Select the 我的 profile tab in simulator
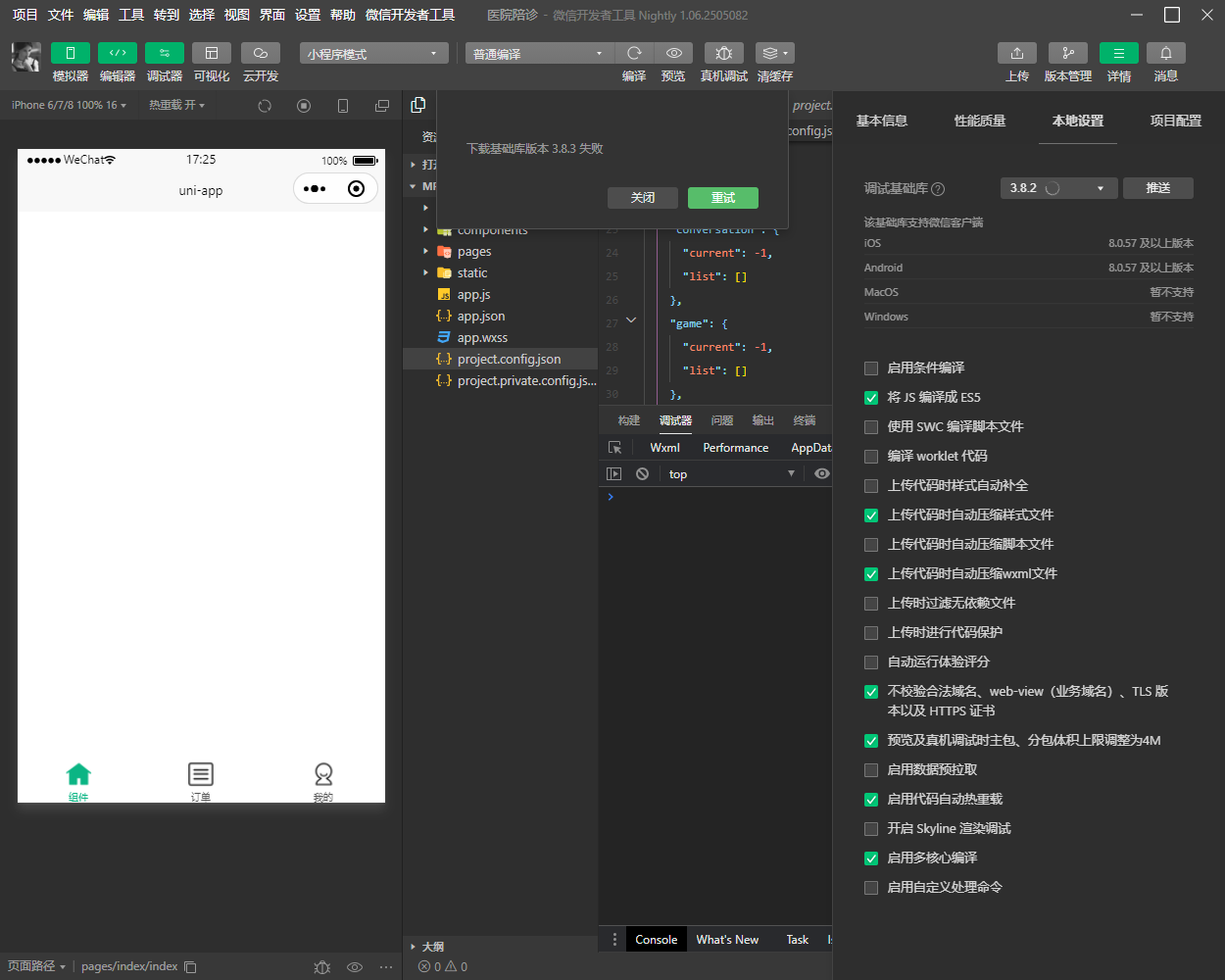Viewport: 1225px width, 980px height. click(323, 782)
